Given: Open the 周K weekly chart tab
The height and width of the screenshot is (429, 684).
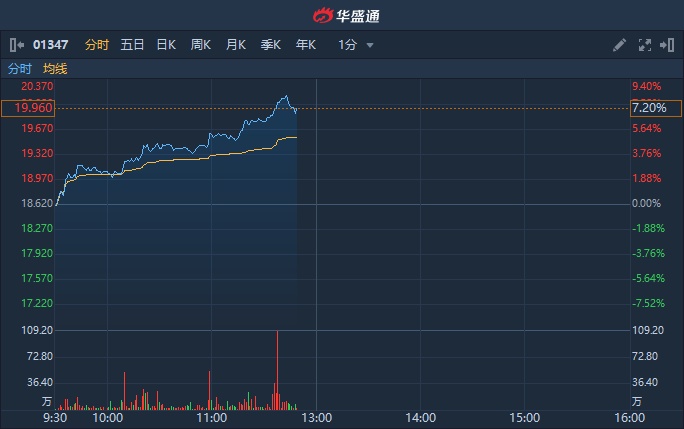Looking at the screenshot, I should coord(201,45).
